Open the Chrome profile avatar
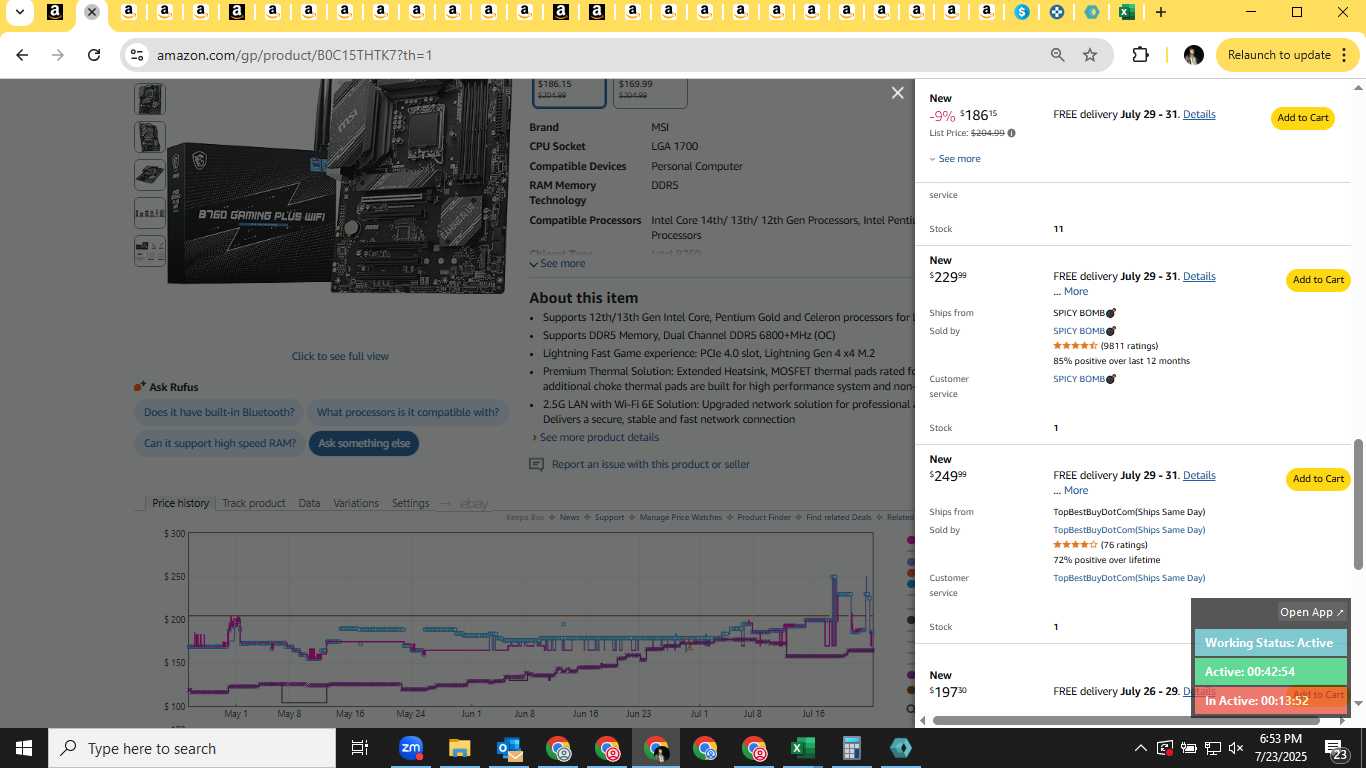This screenshot has width=1366, height=768. [1193, 55]
